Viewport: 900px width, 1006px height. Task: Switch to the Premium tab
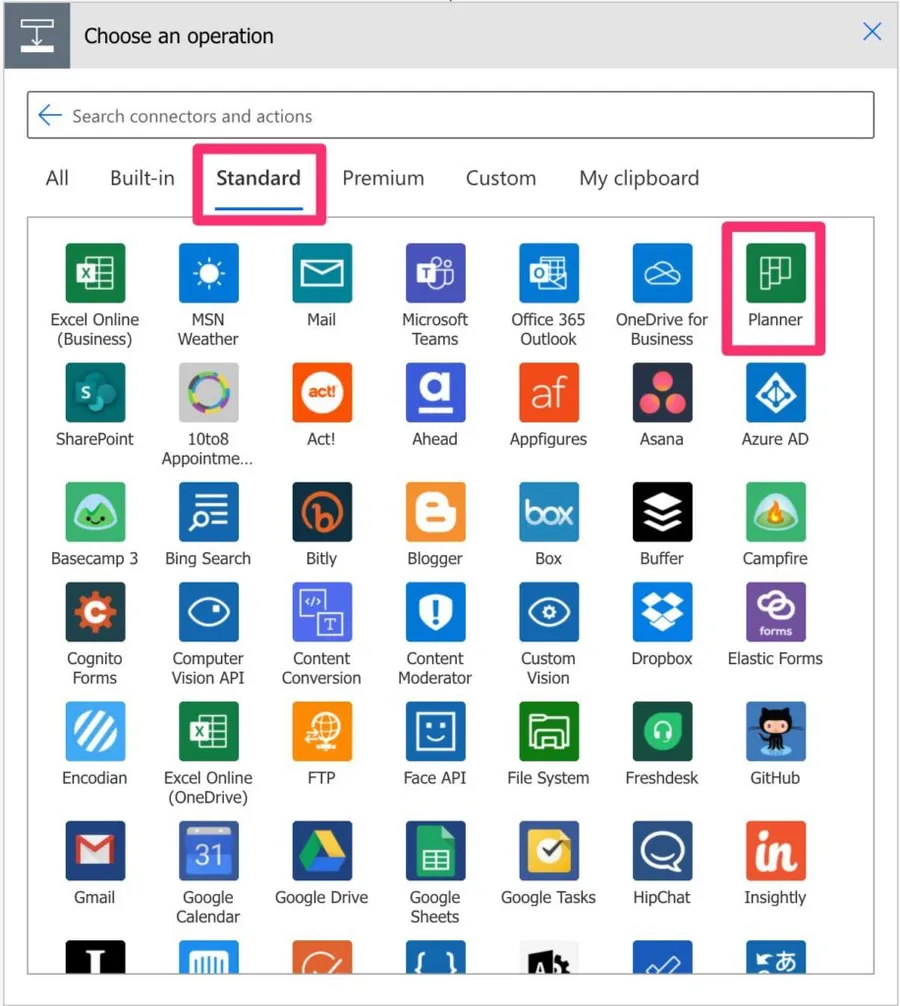[x=383, y=178]
